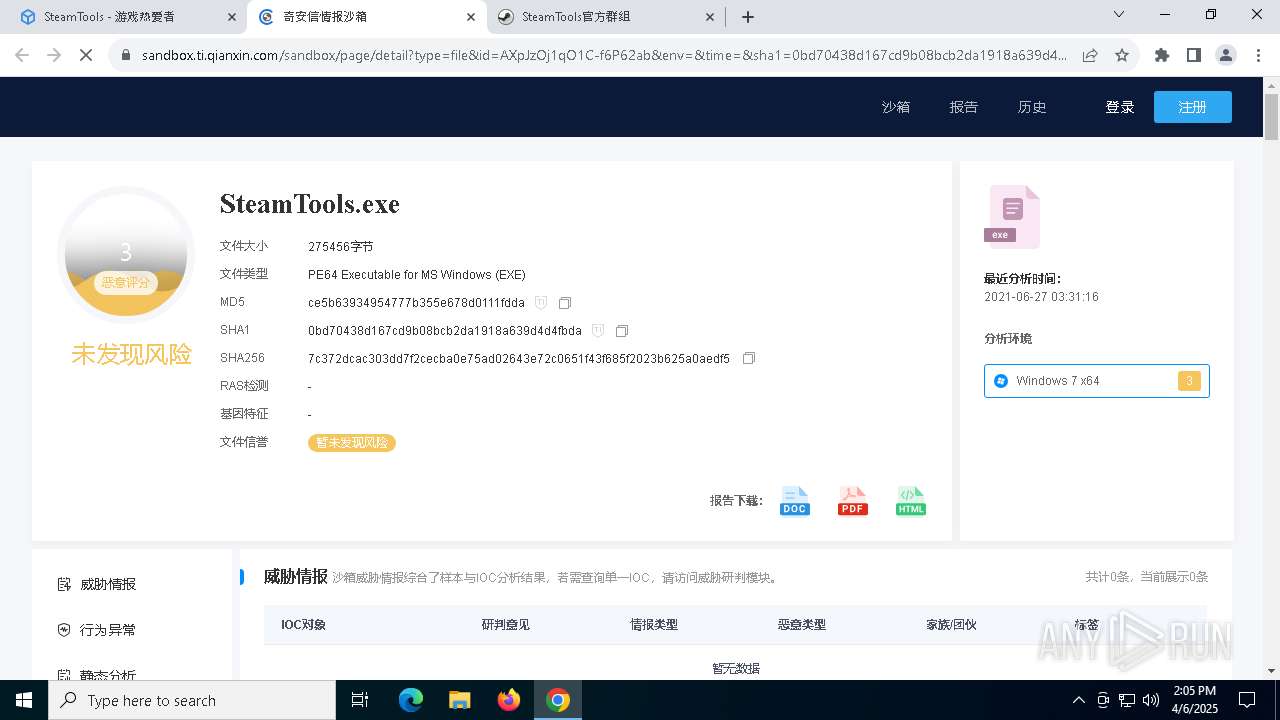Click the malicious score gauge
This screenshot has height=720, width=1280.
point(126,255)
